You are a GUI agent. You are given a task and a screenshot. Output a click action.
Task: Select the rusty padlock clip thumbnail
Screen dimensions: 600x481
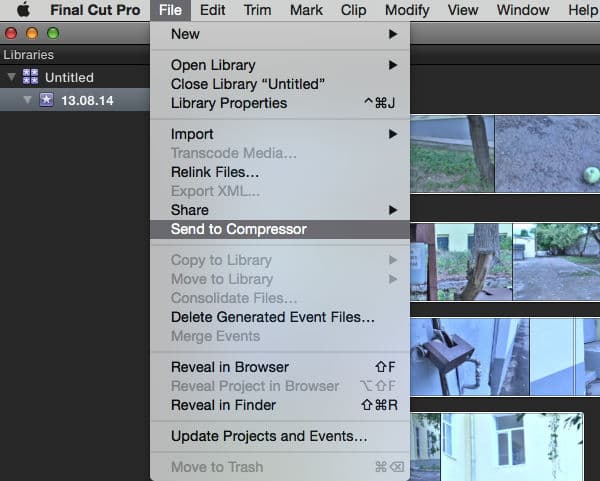pos(470,357)
